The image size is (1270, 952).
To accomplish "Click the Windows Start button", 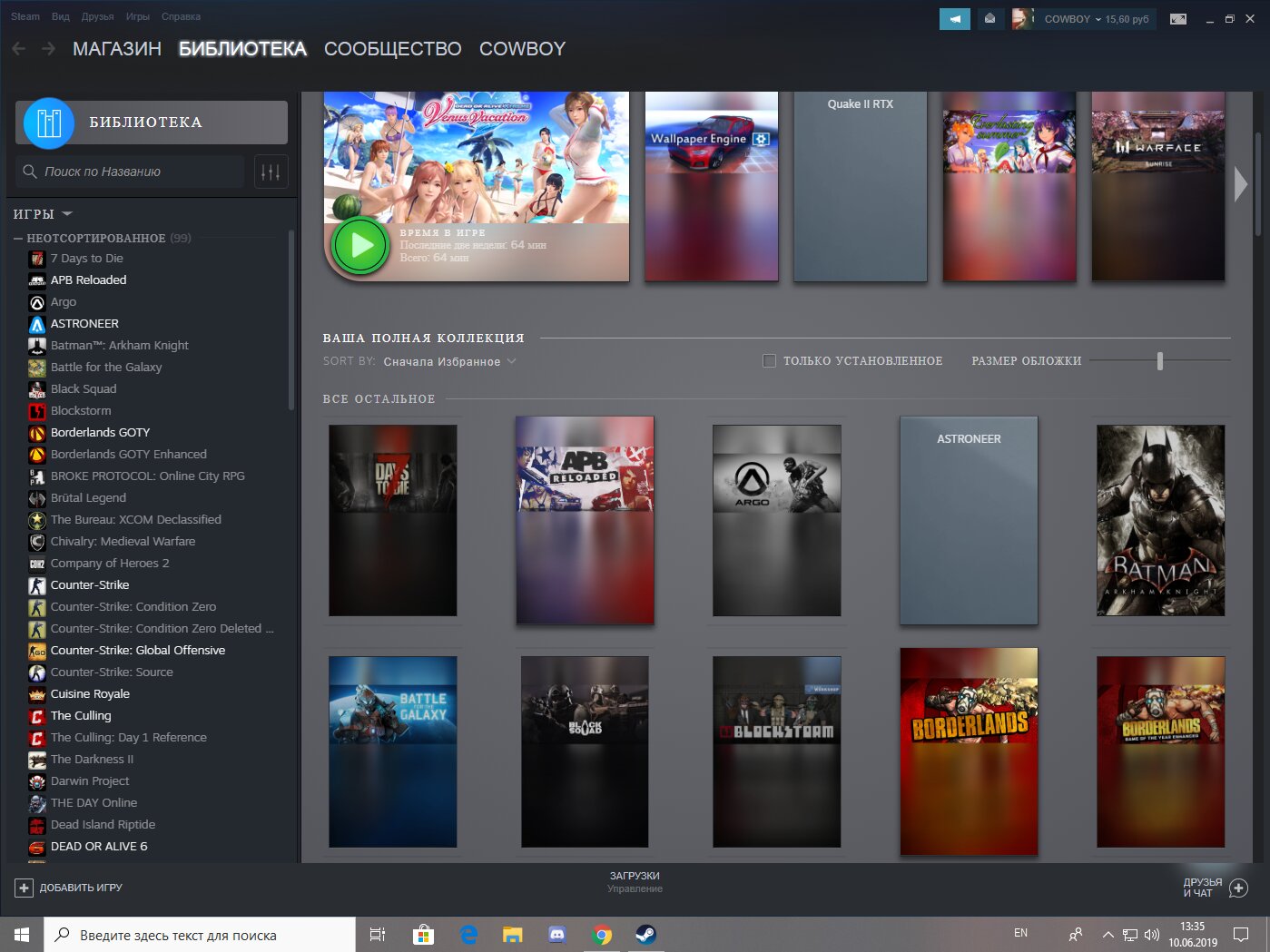I will point(22,934).
